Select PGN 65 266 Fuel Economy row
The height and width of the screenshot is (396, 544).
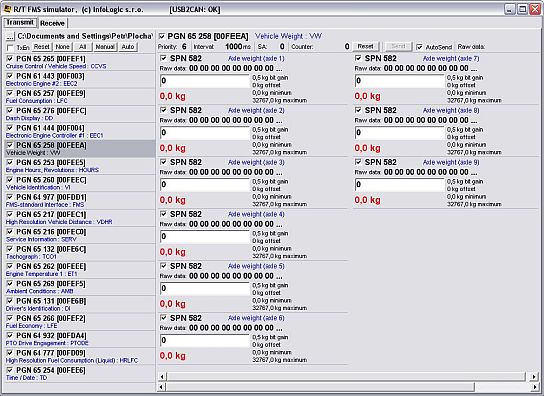[x=80, y=322]
